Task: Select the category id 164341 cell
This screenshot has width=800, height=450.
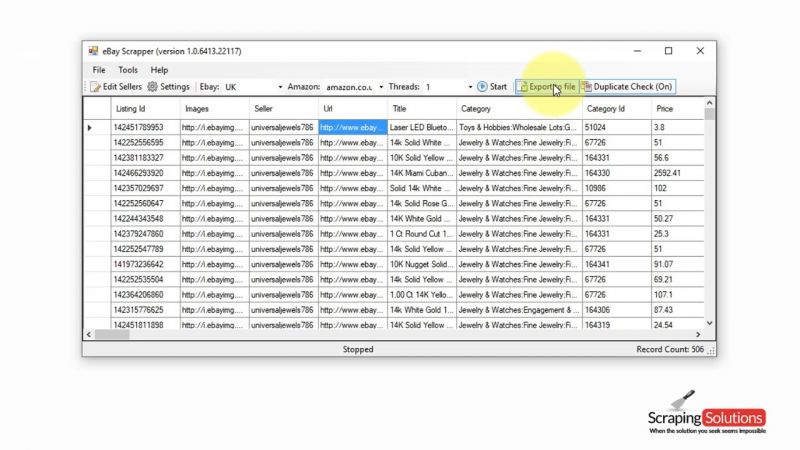Action: (x=617, y=264)
